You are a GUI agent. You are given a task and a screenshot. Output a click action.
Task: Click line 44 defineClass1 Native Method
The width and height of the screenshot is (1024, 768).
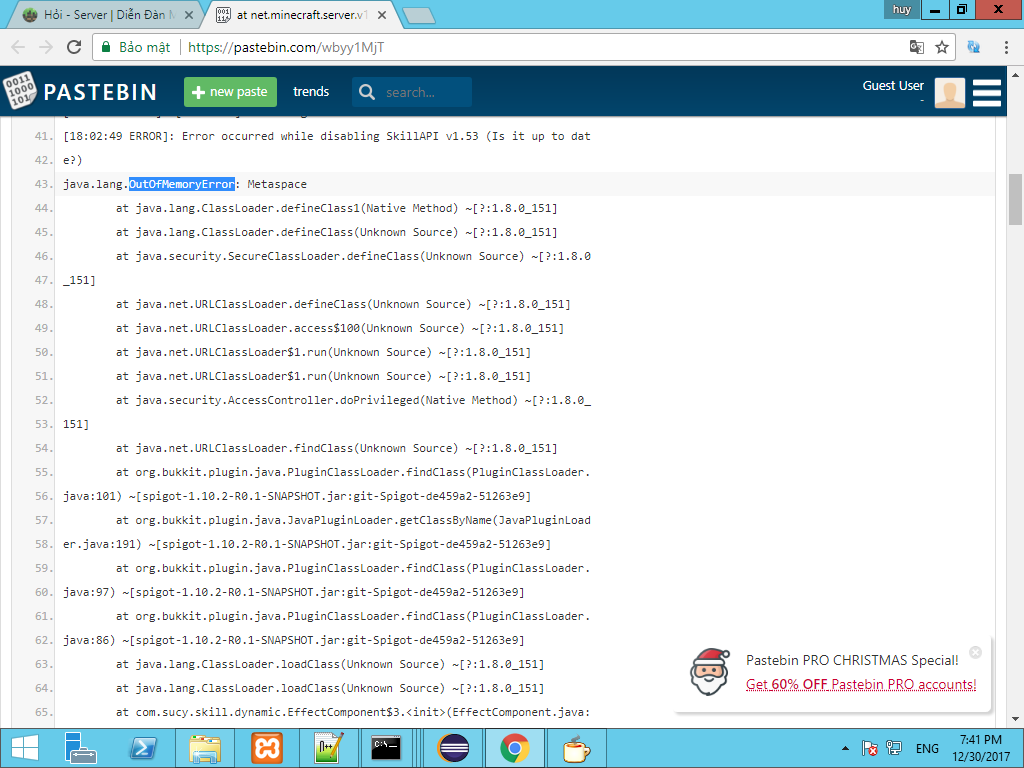336,208
